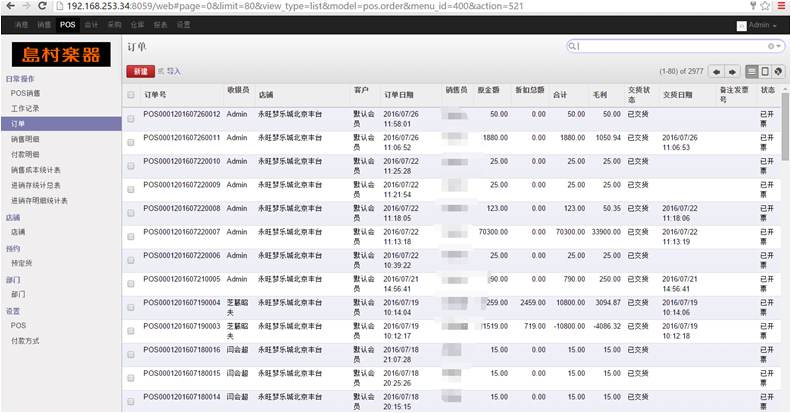Switch to graph view icon

(778, 72)
